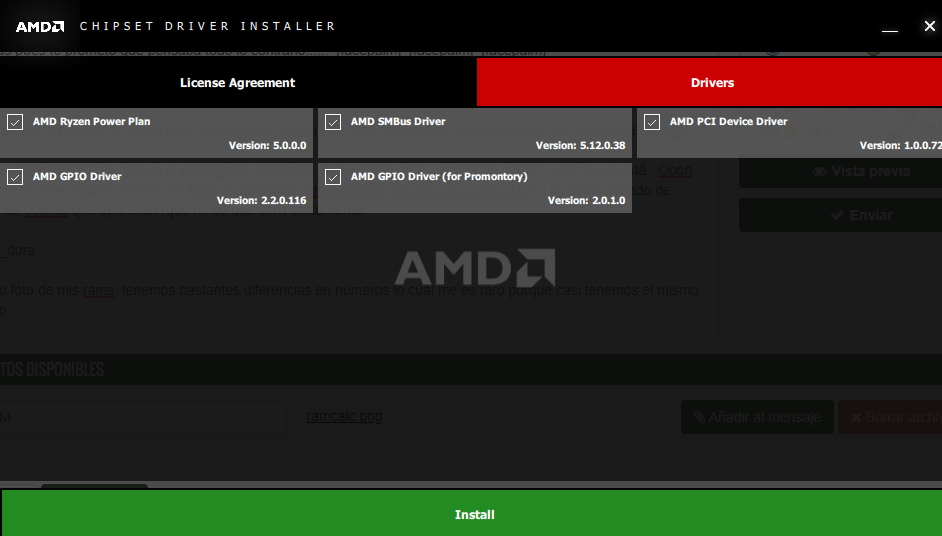Close the AMD chipset installer

[x=929, y=26]
